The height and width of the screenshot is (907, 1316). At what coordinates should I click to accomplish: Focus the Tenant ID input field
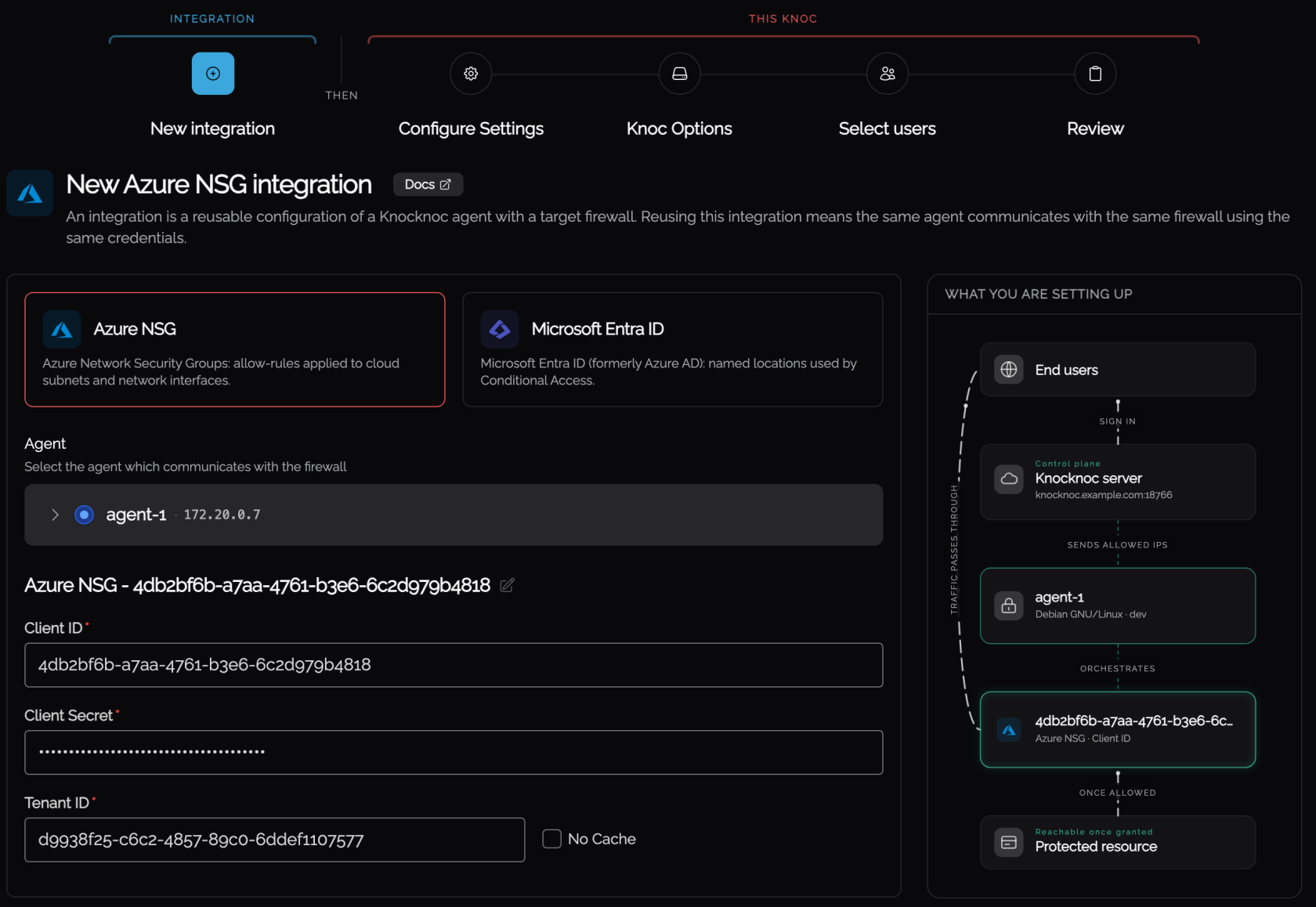(x=275, y=840)
